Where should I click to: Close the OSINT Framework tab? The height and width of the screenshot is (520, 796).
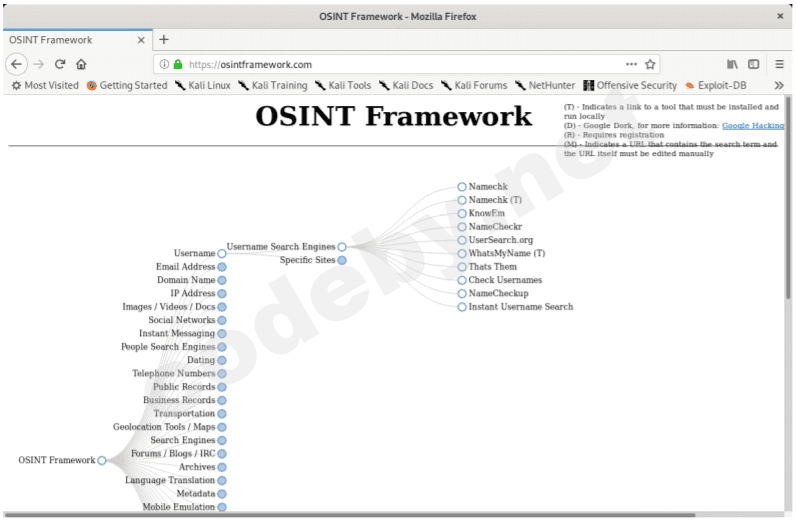click(x=141, y=40)
